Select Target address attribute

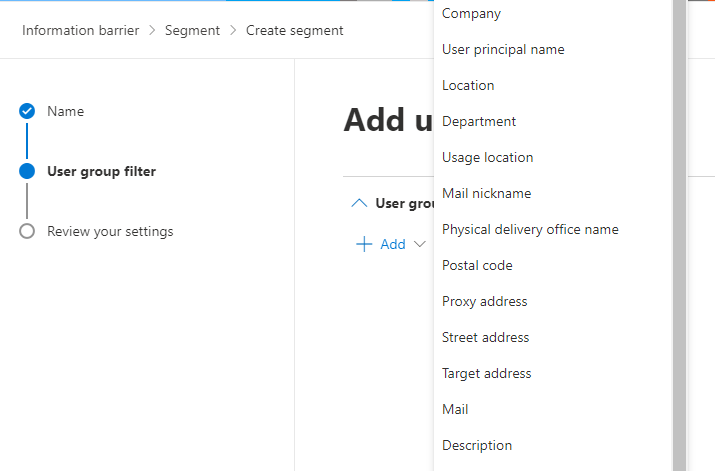tap(486, 373)
